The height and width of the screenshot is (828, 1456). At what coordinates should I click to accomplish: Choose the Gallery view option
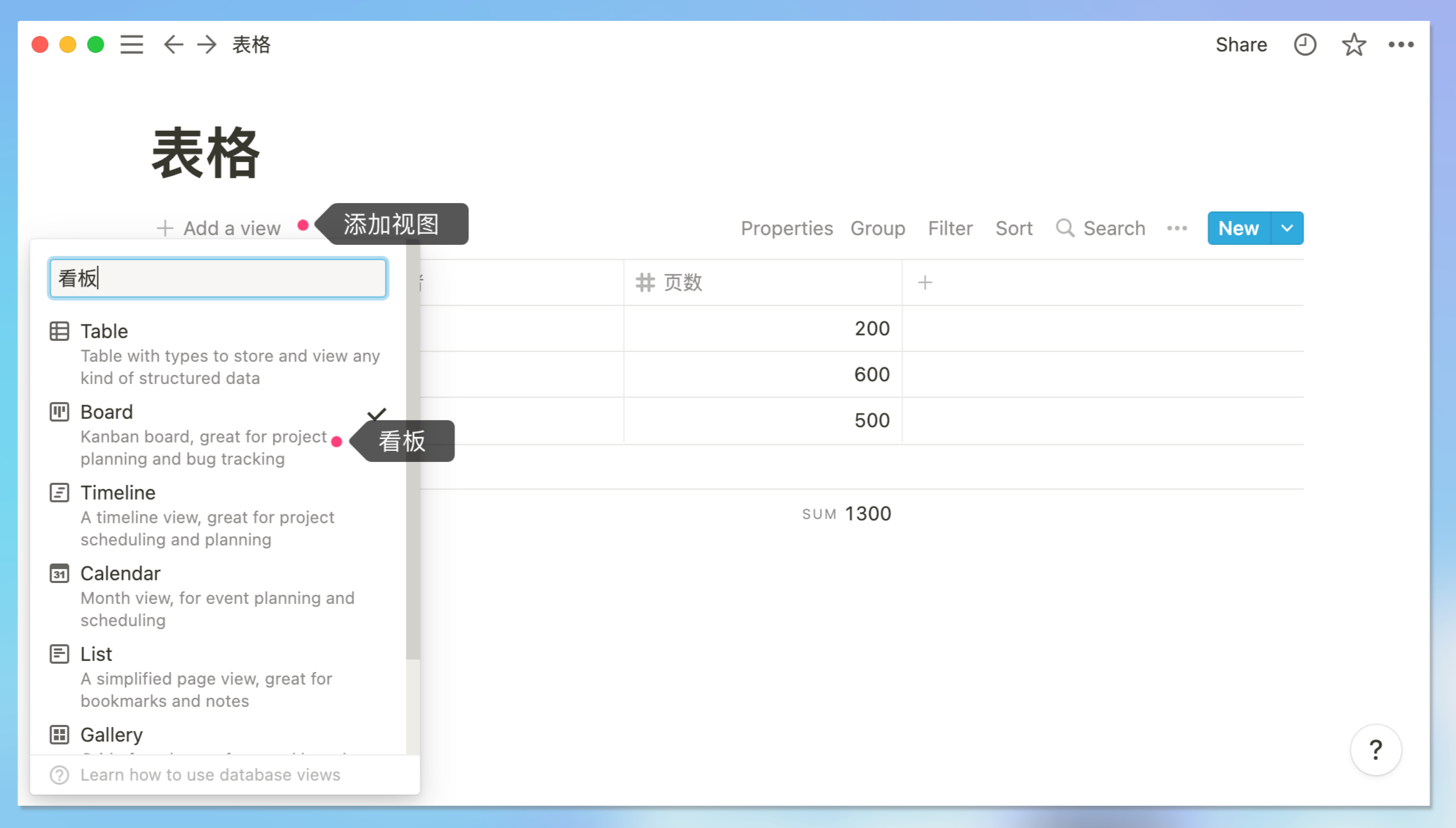point(218,738)
